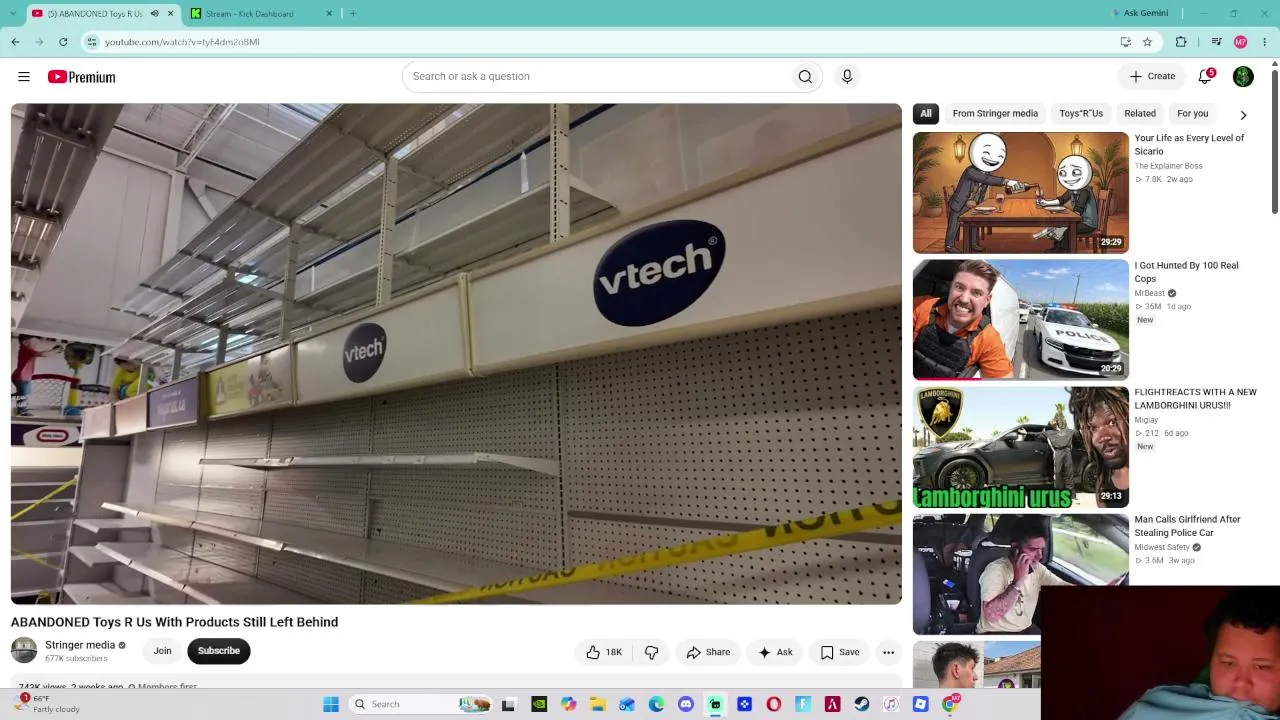
Task: Close the Kick Dashboard tab
Action: pos(329,13)
